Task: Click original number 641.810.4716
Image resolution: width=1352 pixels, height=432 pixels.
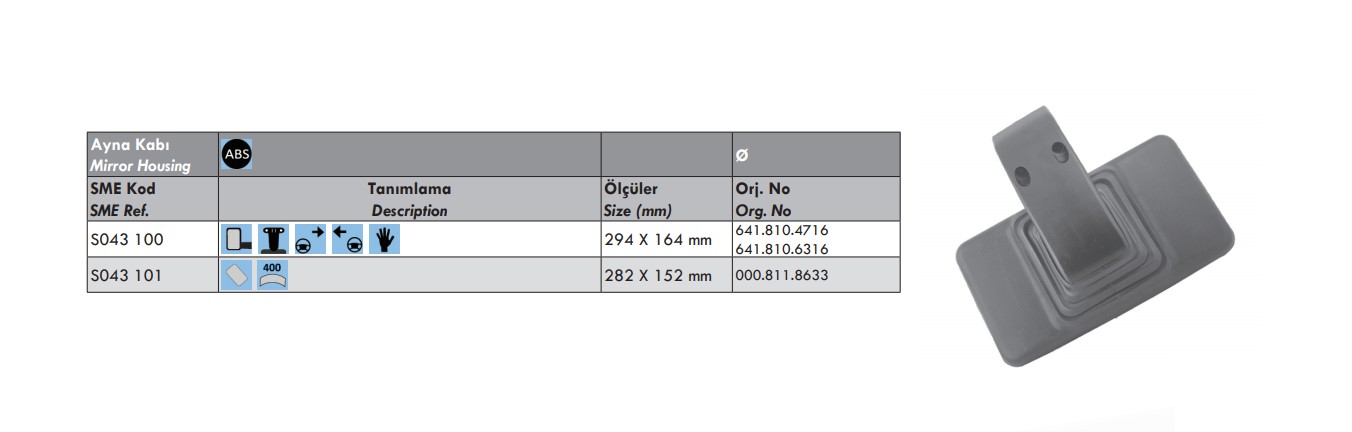Action: (x=781, y=230)
